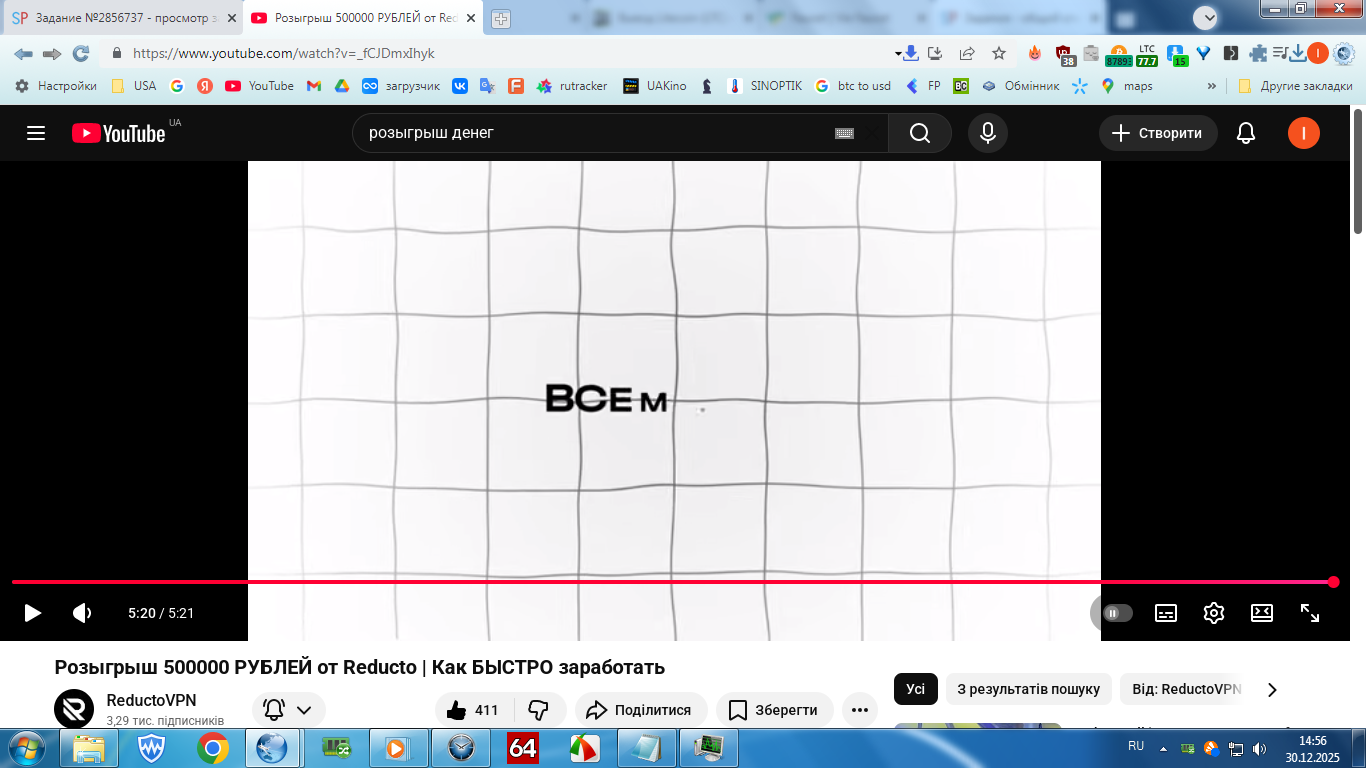This screenshot has height=768, width=1366.
Task: Open the LTC price extension
Action: point(1147,54)
